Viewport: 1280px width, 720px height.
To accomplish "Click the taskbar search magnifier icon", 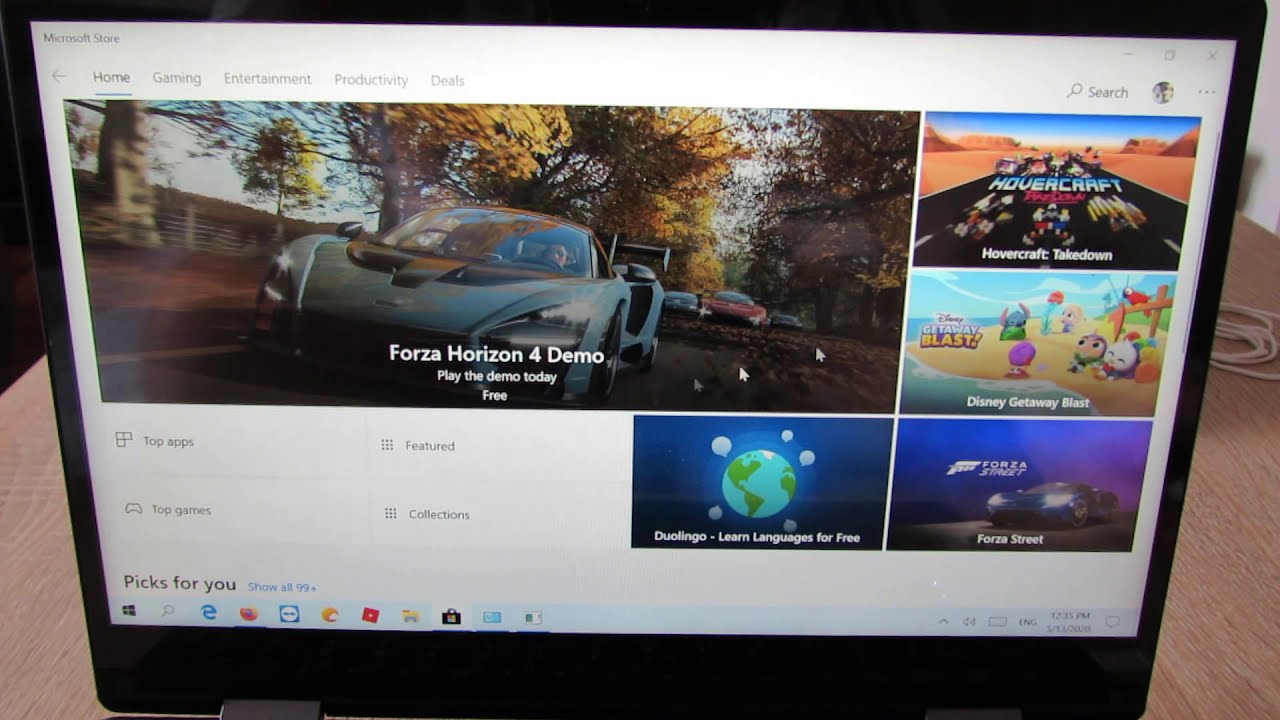I will pyautogui.click(x=168, y=611).
